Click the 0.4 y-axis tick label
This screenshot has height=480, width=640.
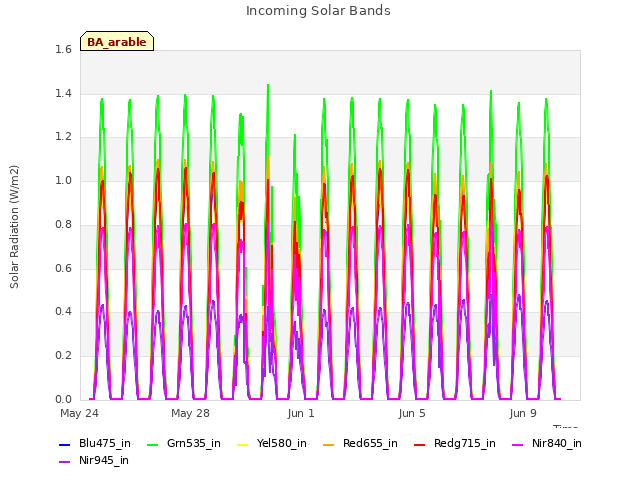pos(63,311)
